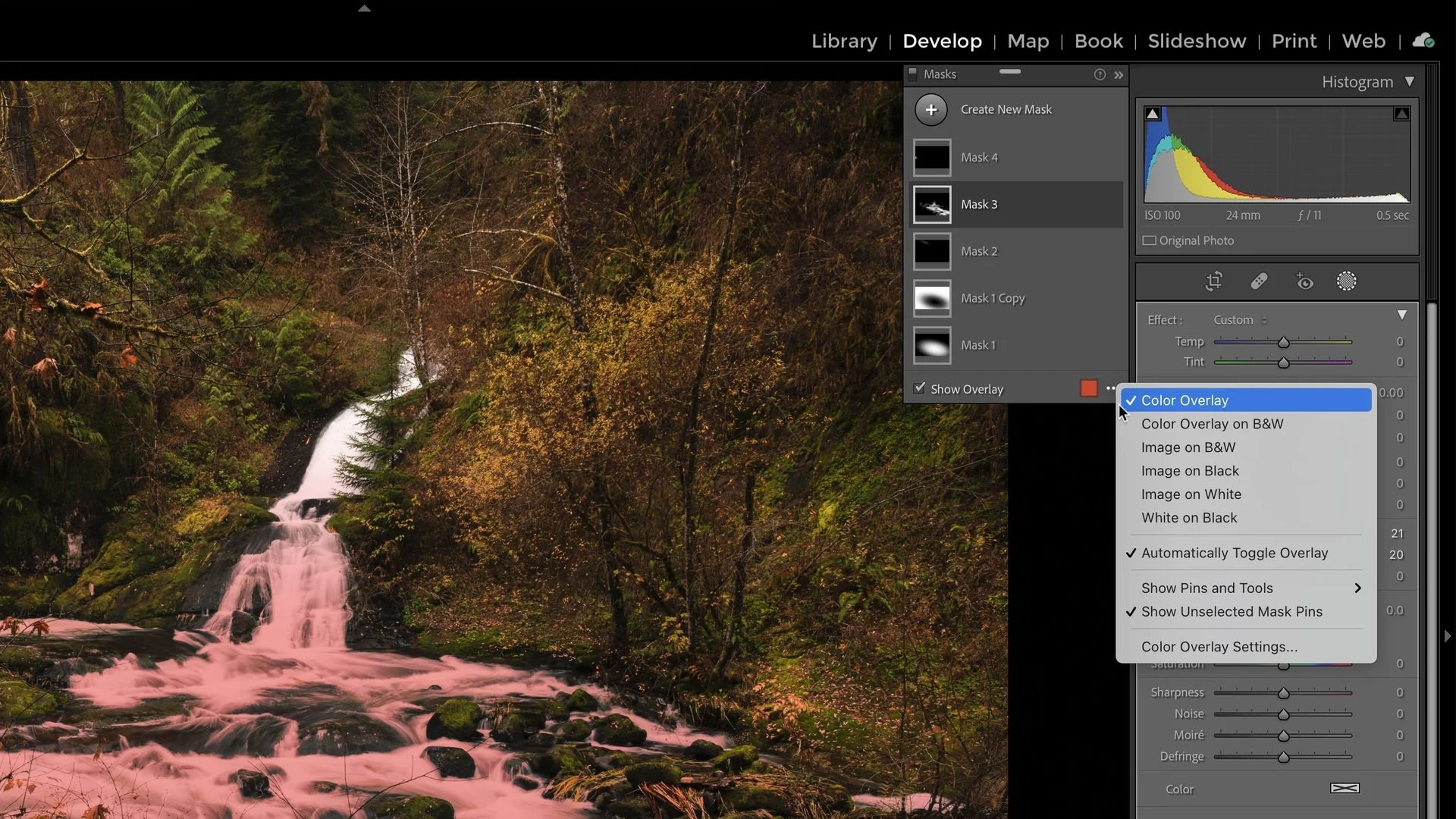Select the Healing brush tool icon
1456x819 pixels.
[x=1259, y=282]
